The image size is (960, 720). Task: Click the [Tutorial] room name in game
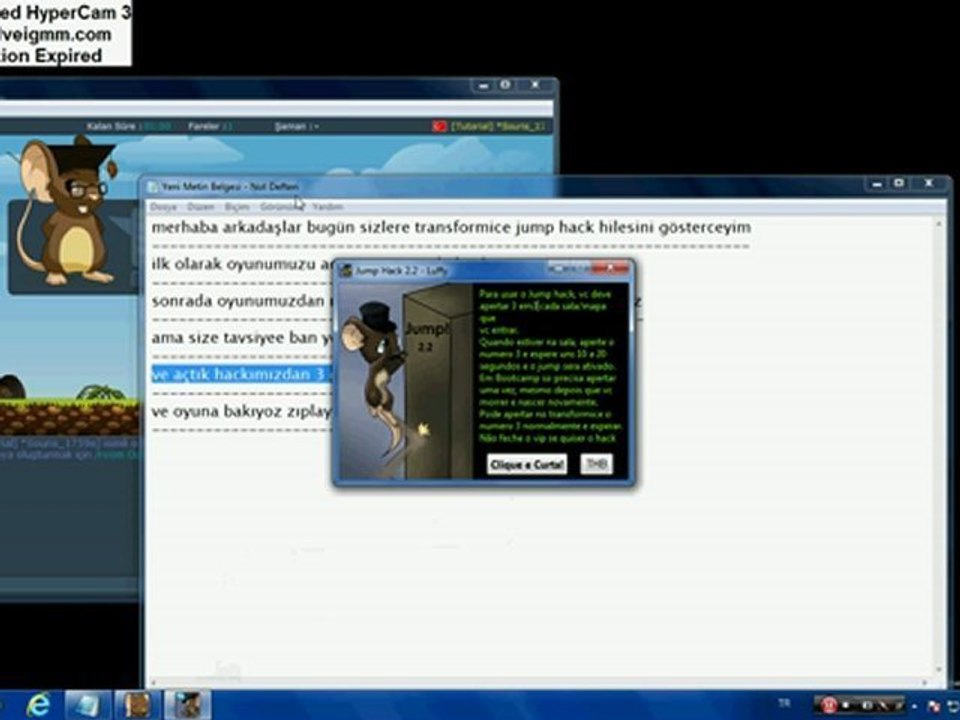point(497,126)
